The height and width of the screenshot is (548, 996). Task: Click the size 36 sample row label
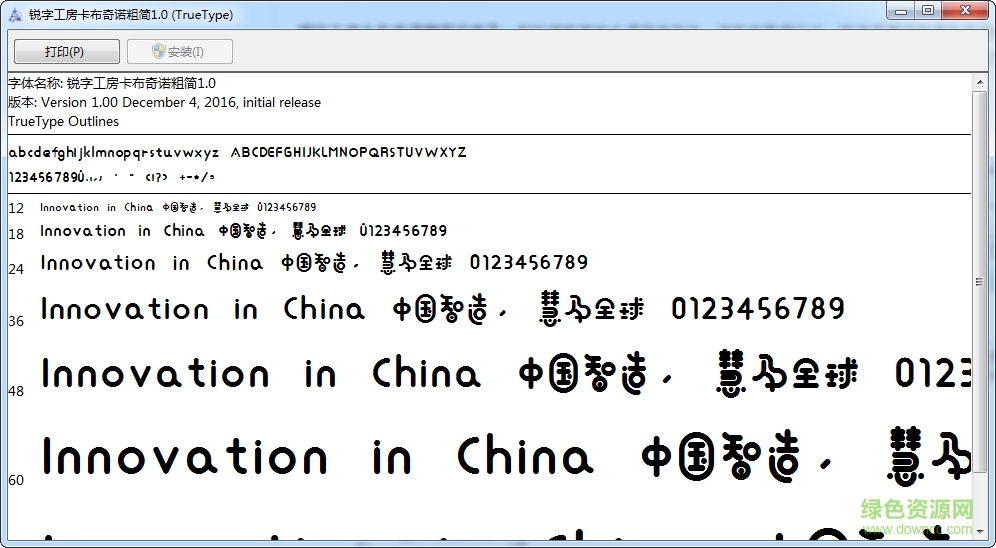16,321
